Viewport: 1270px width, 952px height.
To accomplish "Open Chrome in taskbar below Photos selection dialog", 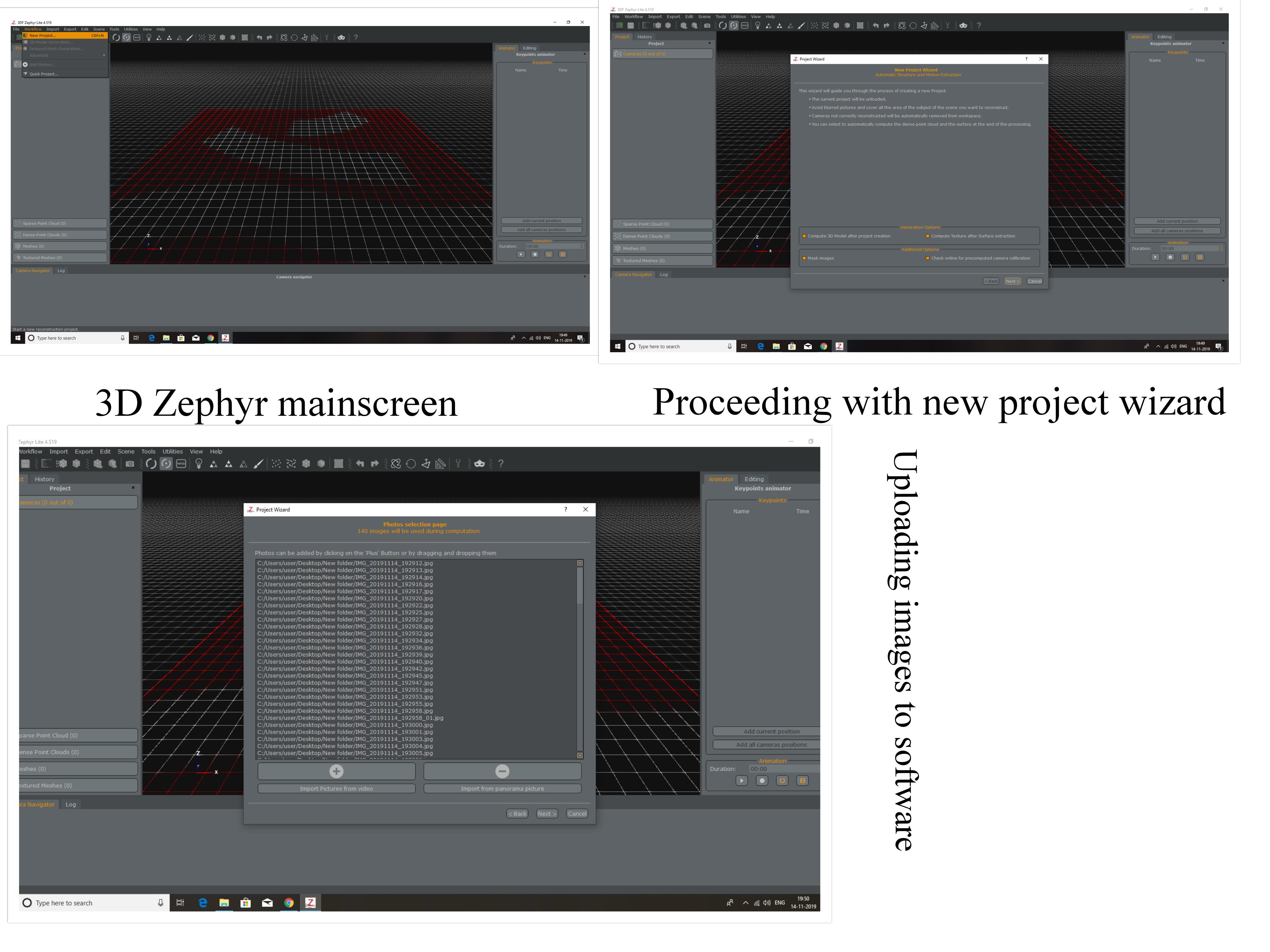I will [289, 902].
